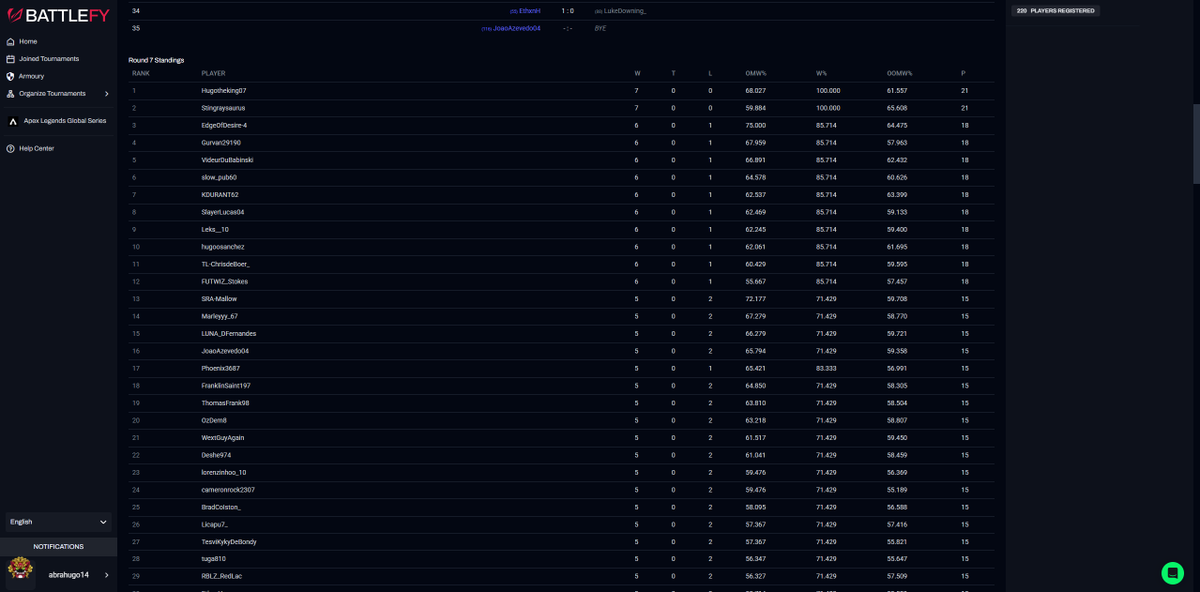The image size is (1200, 592).
Task: Click player Gurvan29190
Action: coord(221,143)
